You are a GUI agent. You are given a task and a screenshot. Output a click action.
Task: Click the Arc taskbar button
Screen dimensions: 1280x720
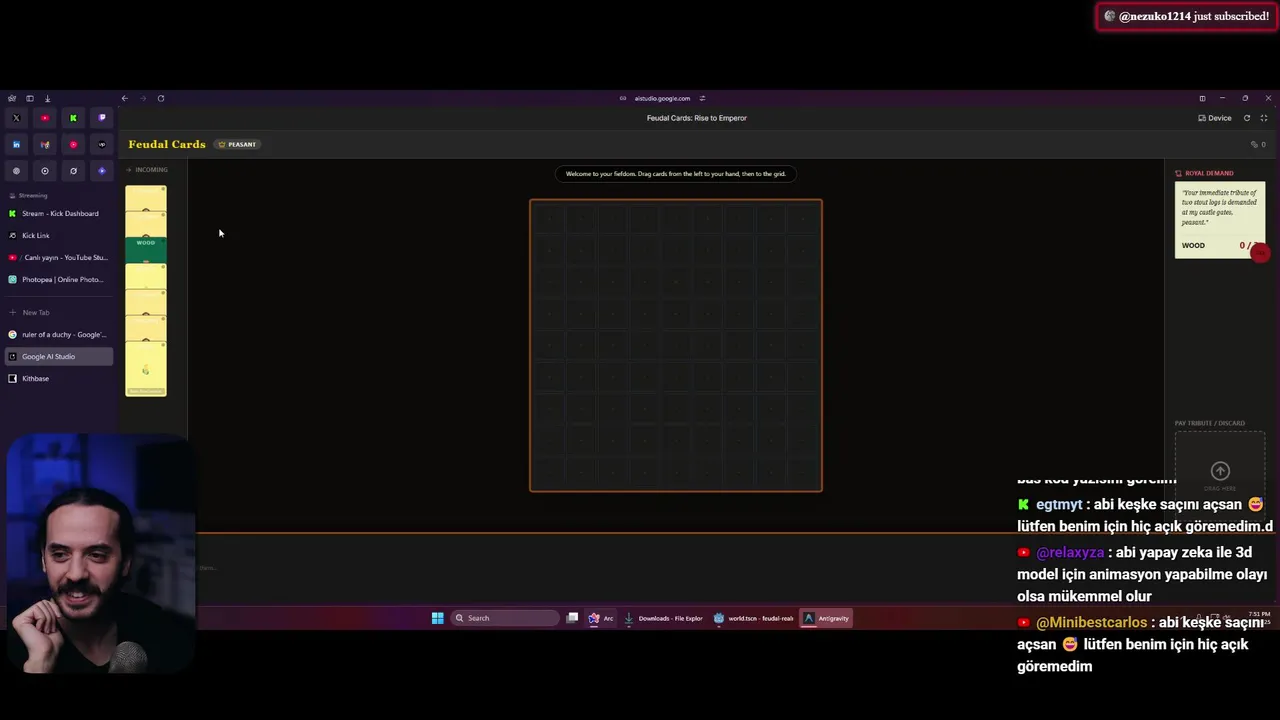[x=601, y=618]
